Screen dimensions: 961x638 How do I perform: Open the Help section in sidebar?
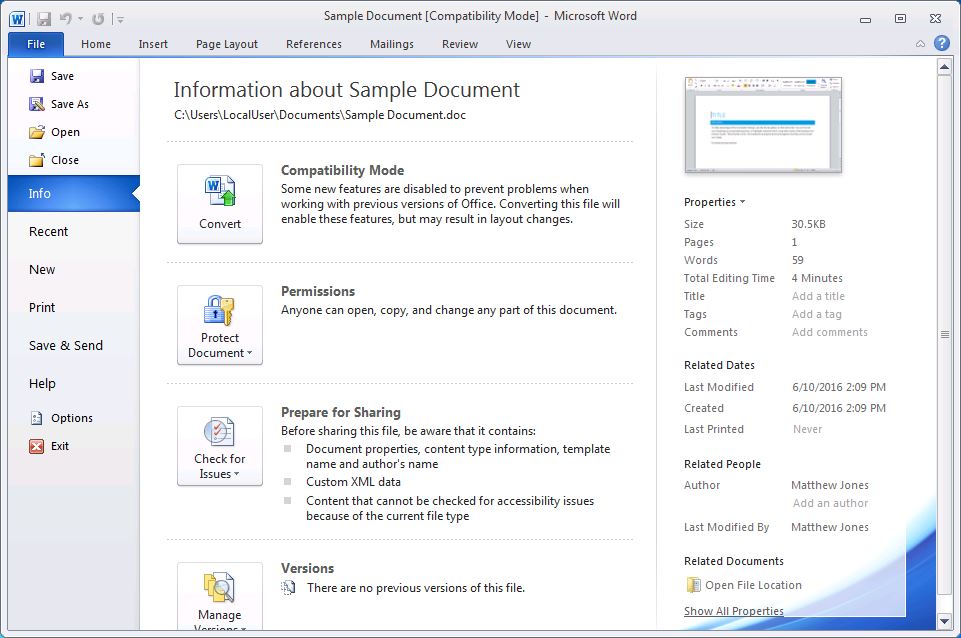pyautogui.click(x=74, y=384)
